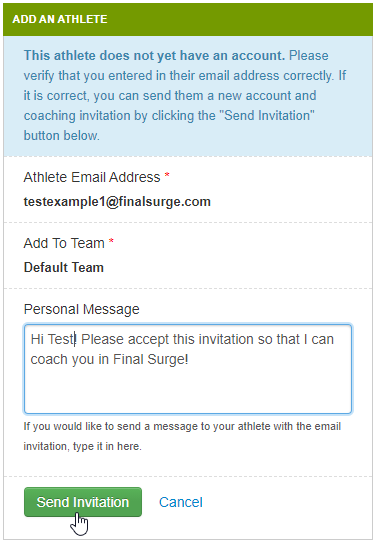Click the Personal Message field label
This screenshot has width=375, height=542.
82,309
